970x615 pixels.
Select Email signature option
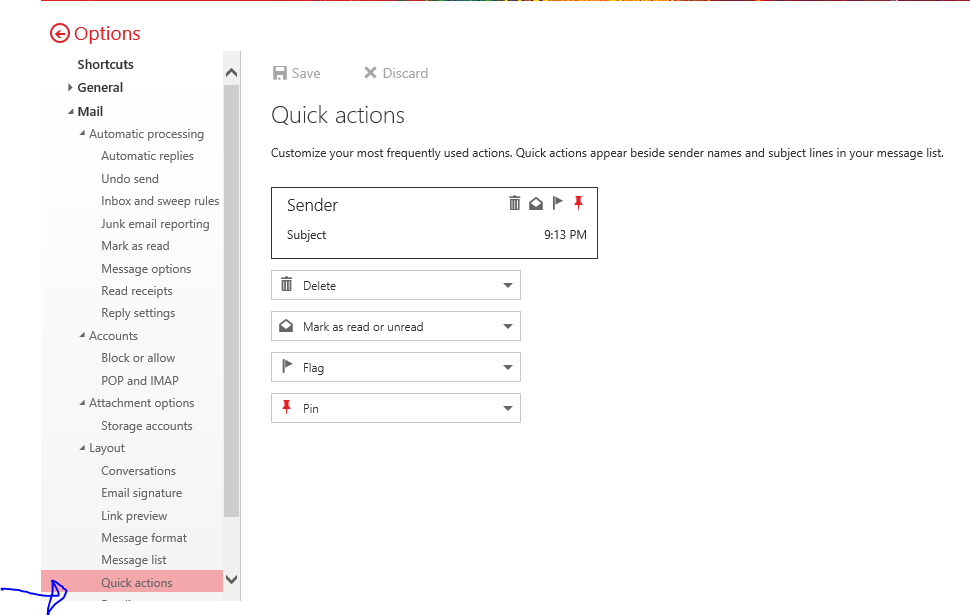pyautogui.click(x=141, y=493)
